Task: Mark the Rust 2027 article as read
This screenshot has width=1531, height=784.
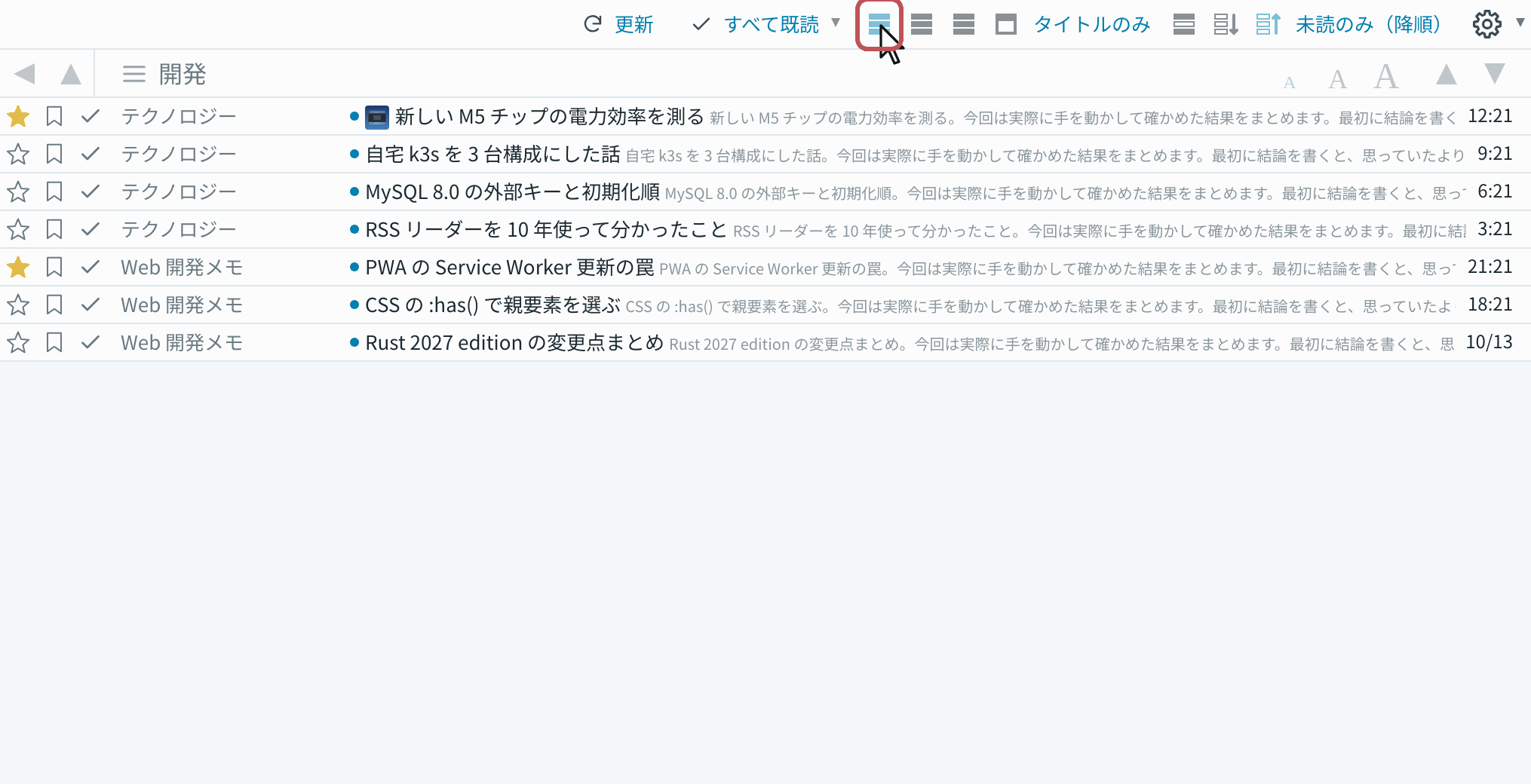Action: click(x=91, y=342)
